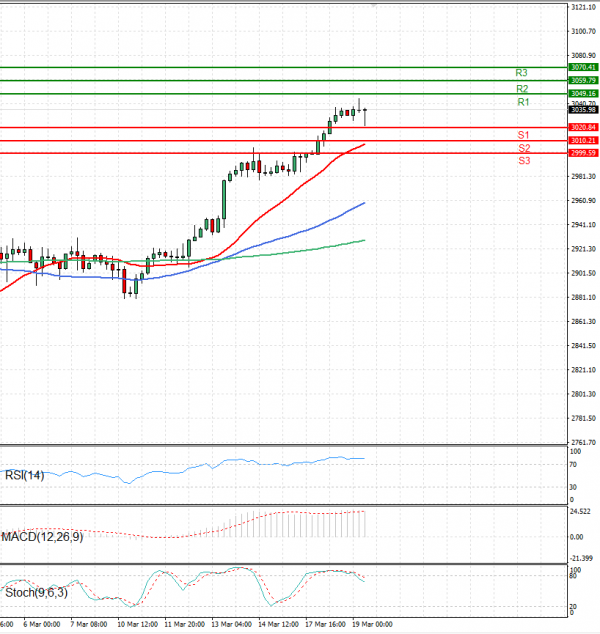The height and width of the screenshot is (634, 600).
Task: Click the R1 resistance label
Action: tap(523, 102)
